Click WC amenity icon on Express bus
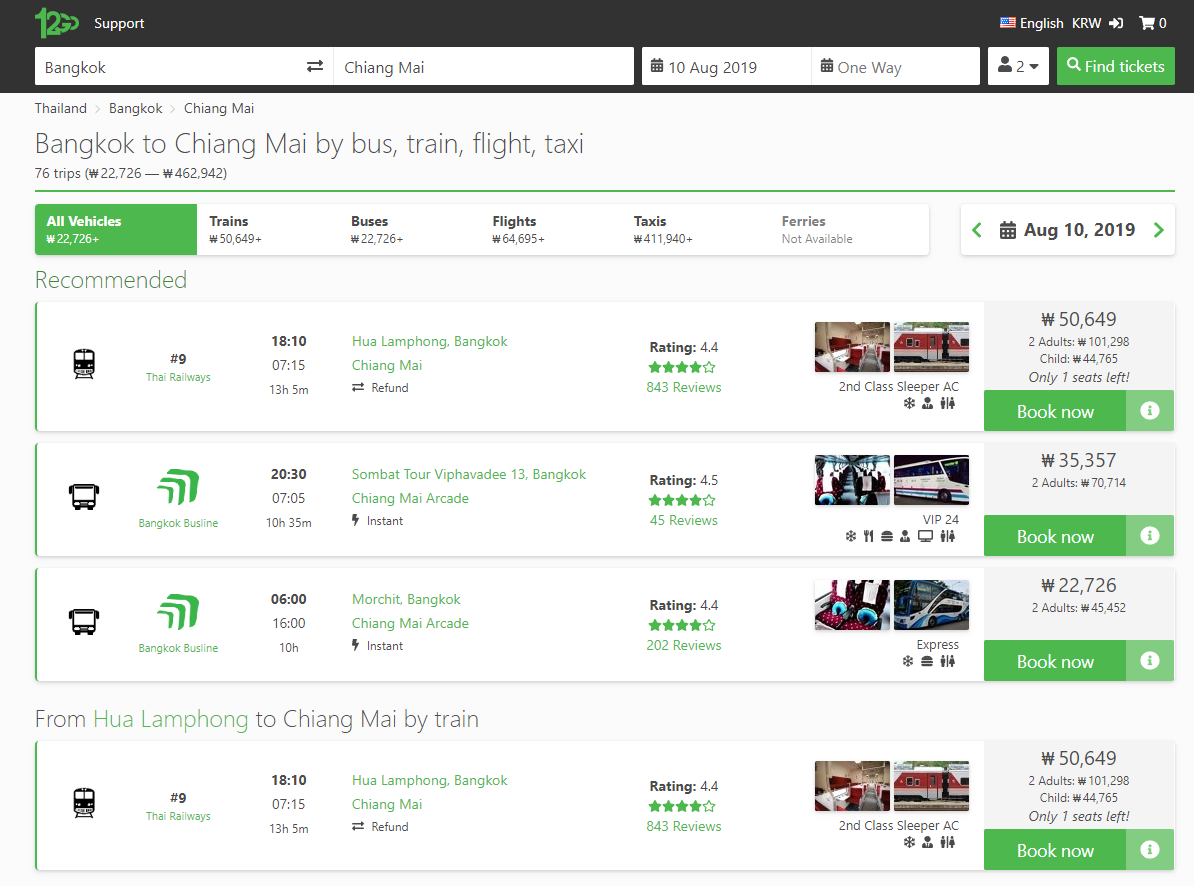This screenshot has height=886, width=1194. click(947, 661)
